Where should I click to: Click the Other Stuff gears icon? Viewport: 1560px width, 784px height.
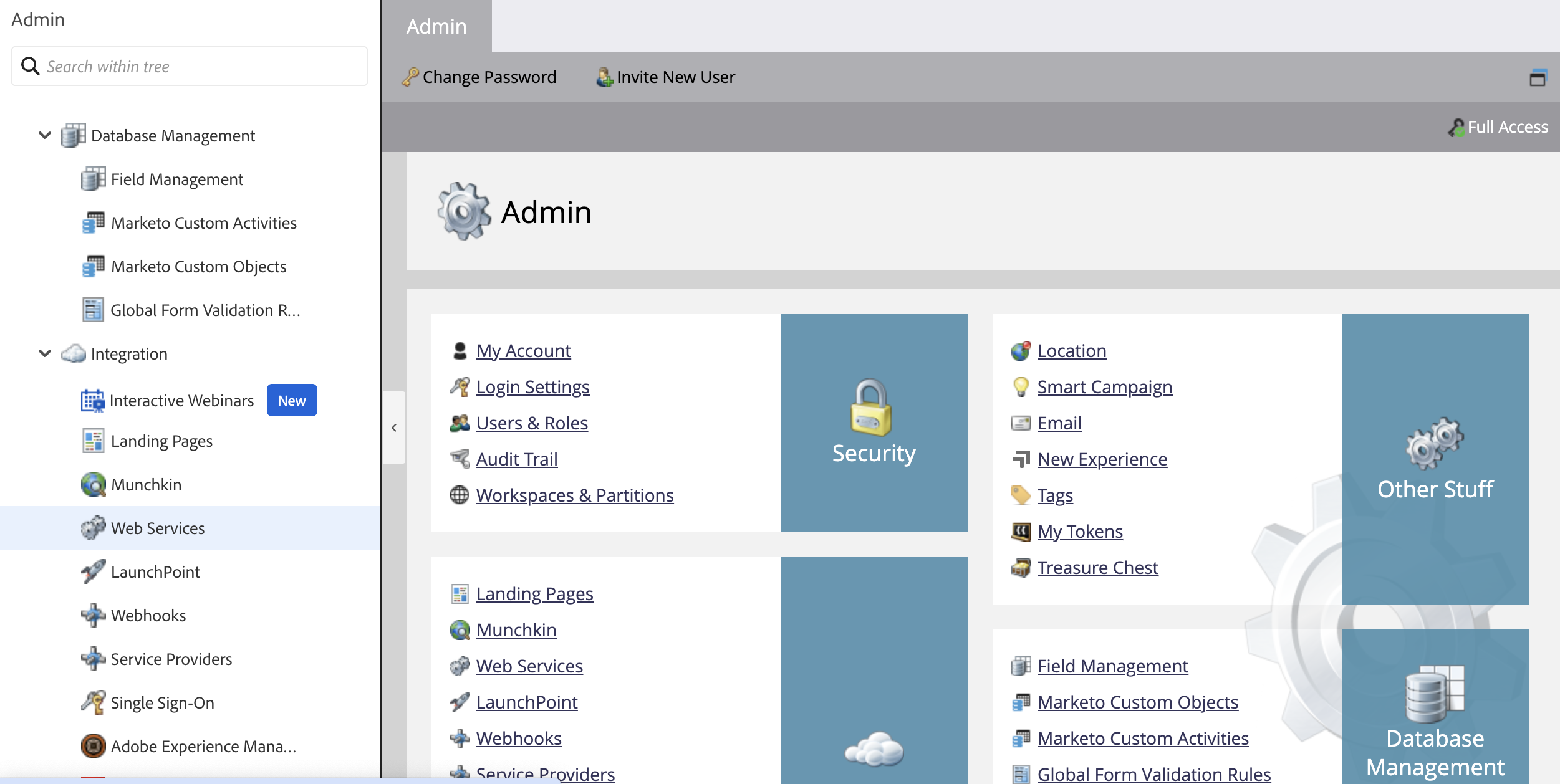tap(1434, 444)
